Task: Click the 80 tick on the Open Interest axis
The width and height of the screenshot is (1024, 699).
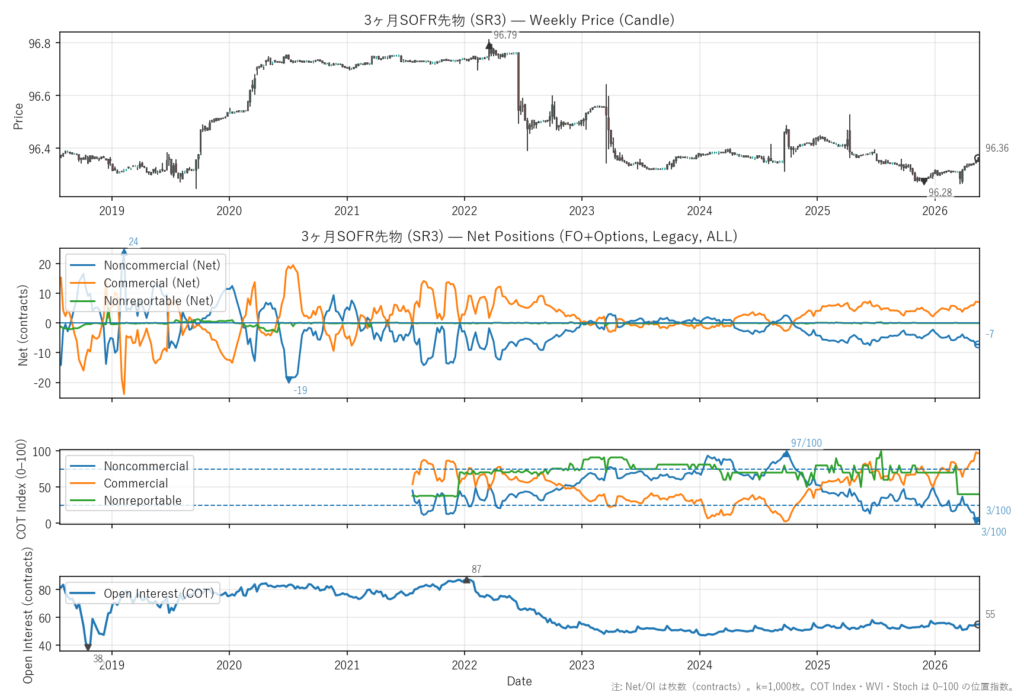Action: (x=45, y=590)
